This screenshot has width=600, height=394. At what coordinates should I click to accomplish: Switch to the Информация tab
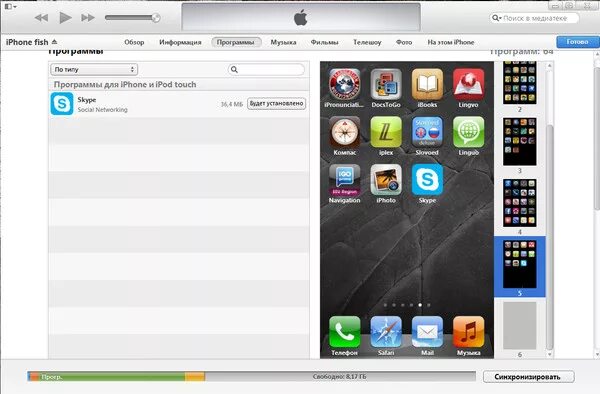[180, 42]
